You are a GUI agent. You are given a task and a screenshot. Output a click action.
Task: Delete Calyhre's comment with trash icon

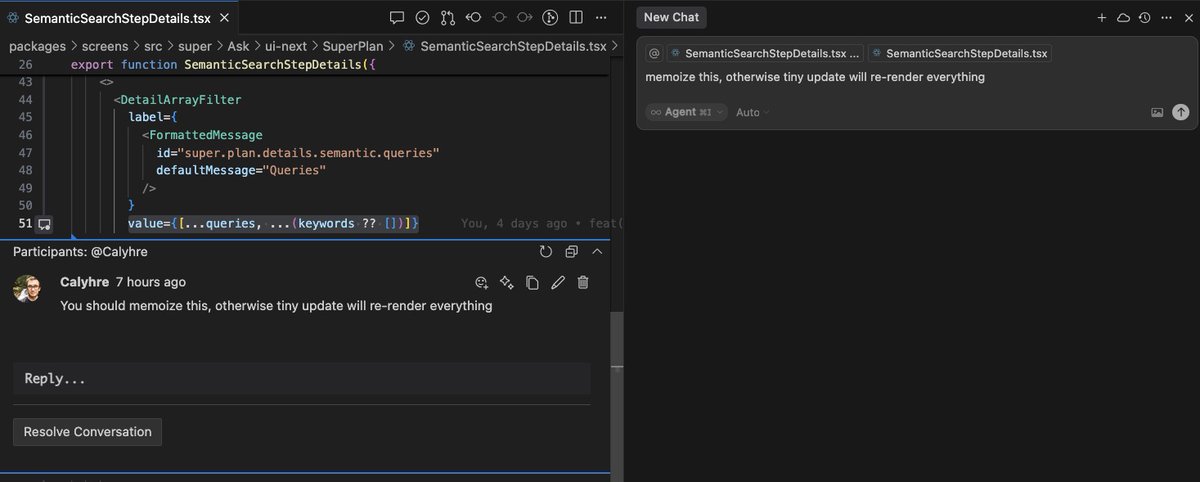[x=583, y=282]
